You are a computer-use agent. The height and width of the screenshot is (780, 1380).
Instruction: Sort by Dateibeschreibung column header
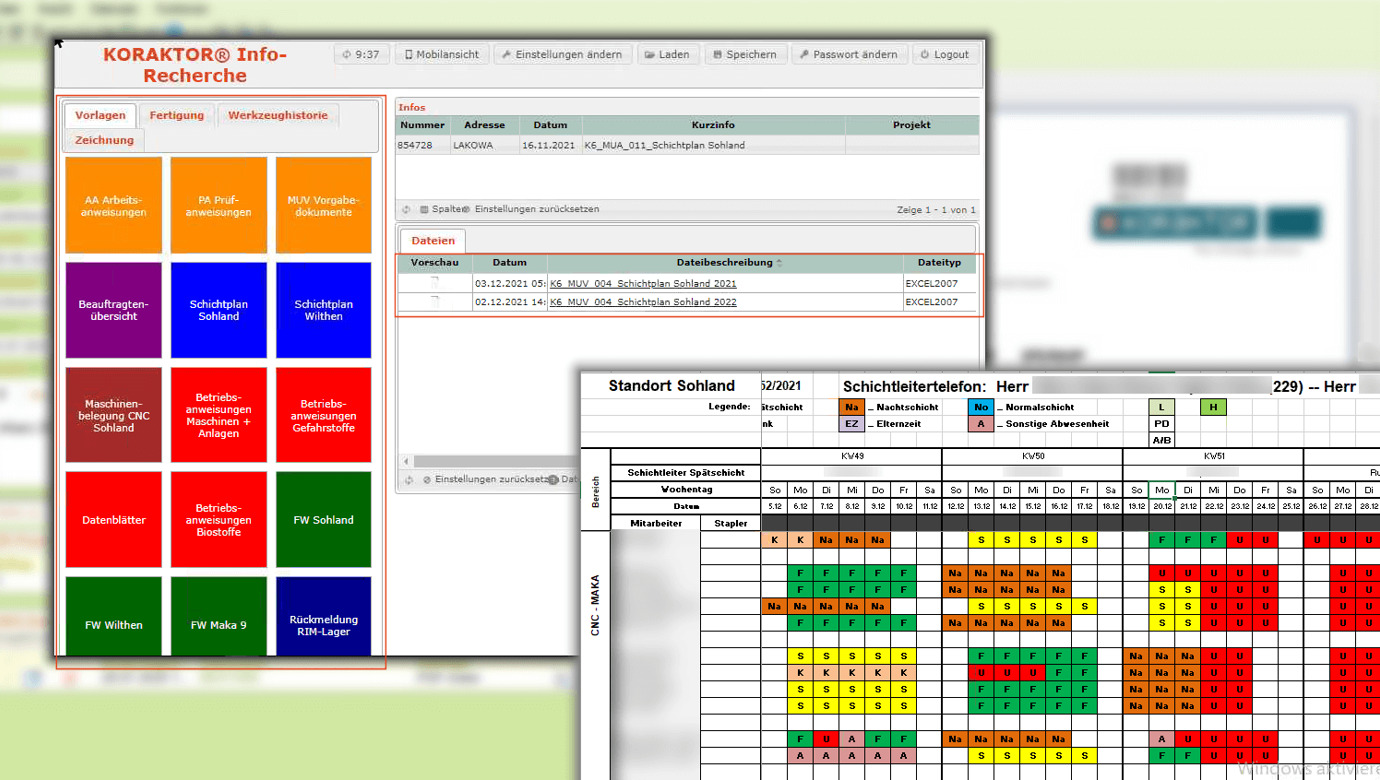point(725,263)
